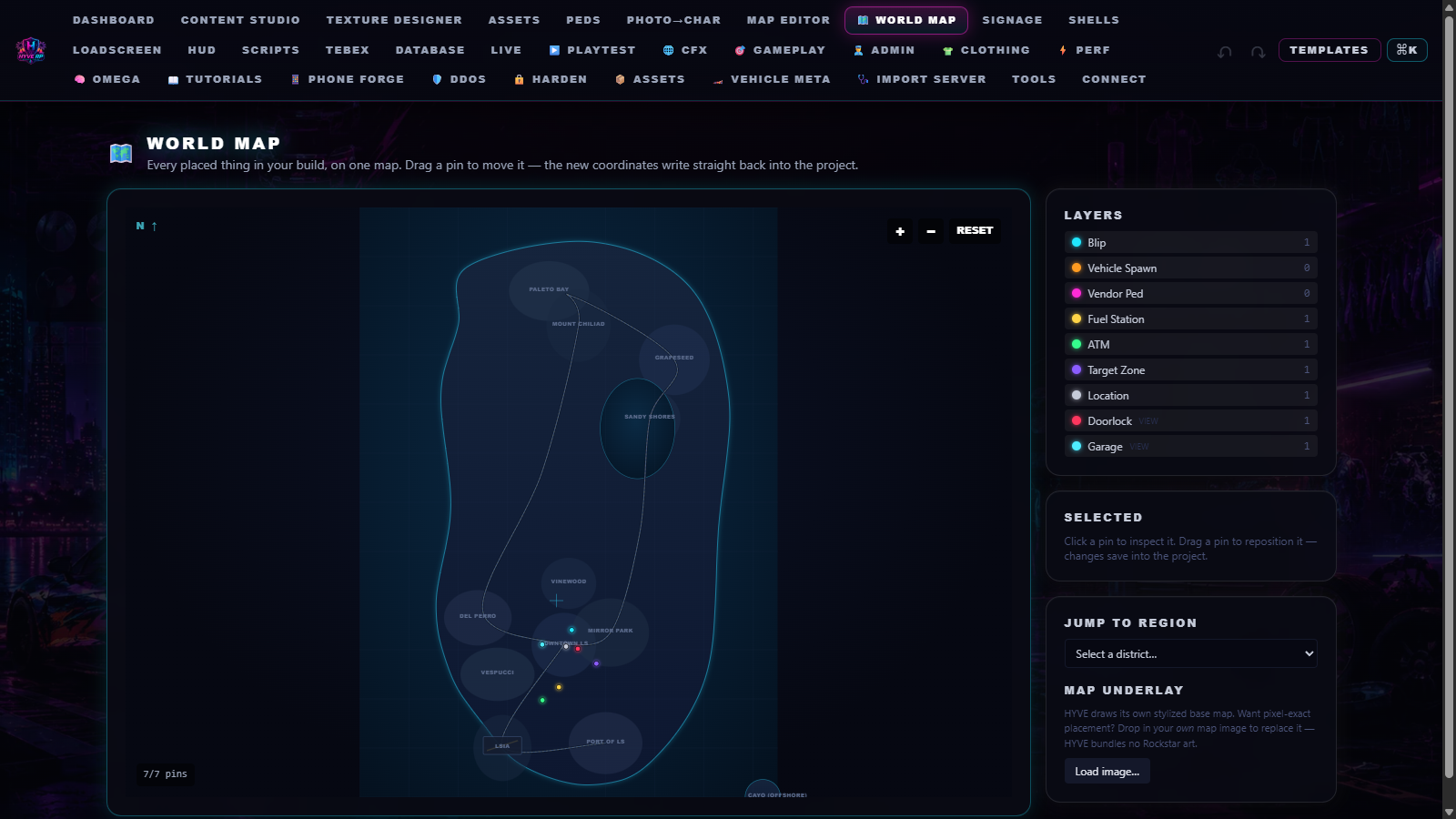This screenshot has height=819, width=1456.
Task: Open the Assets tab with the box icon
Action: (650, 79)
